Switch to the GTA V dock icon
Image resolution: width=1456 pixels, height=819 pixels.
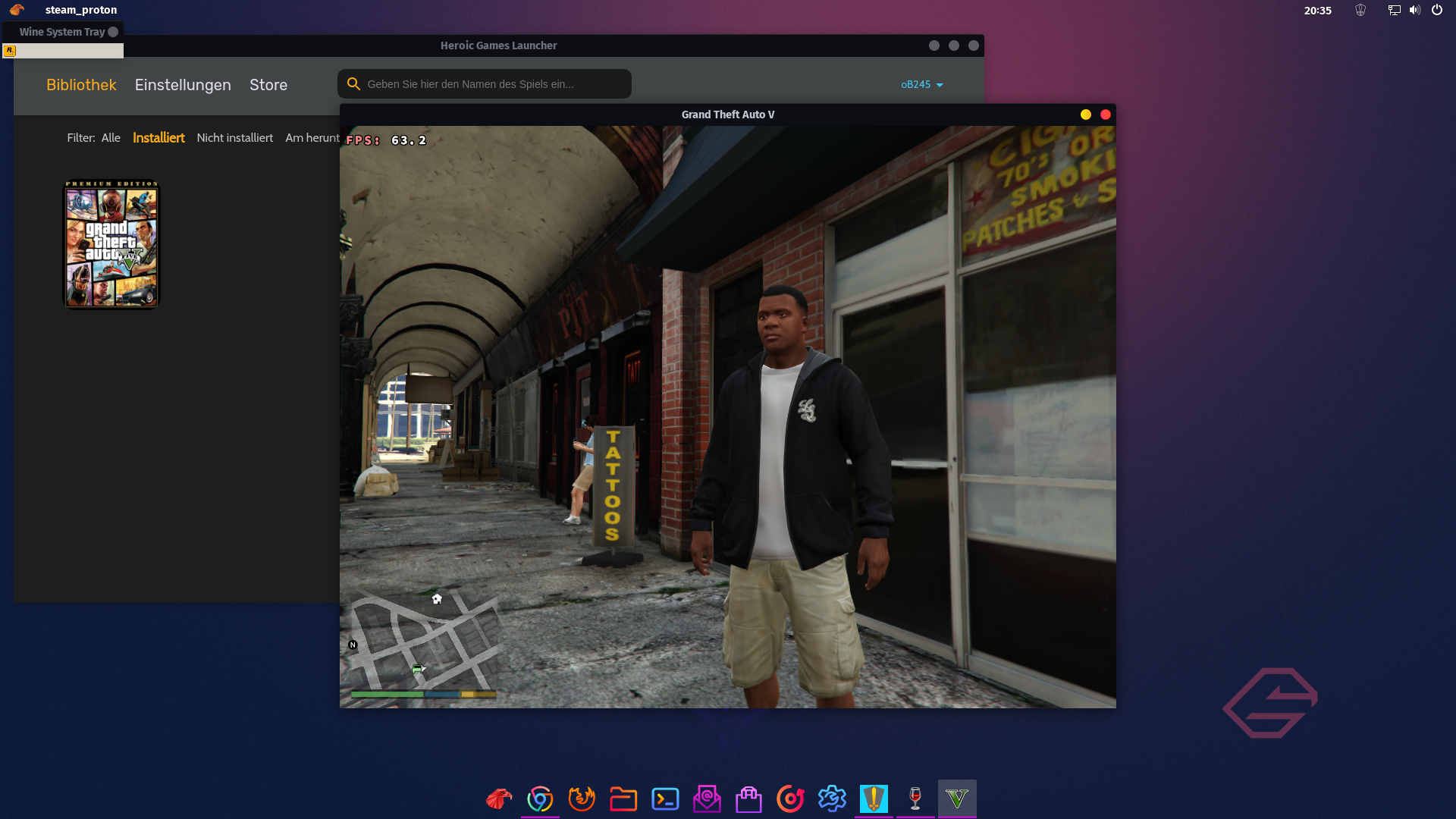click(x=957, y=799)
